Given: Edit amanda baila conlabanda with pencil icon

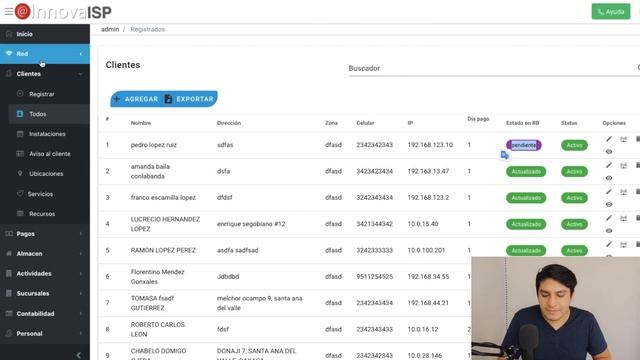Looking at the screenshot, I should coord(609,165).
